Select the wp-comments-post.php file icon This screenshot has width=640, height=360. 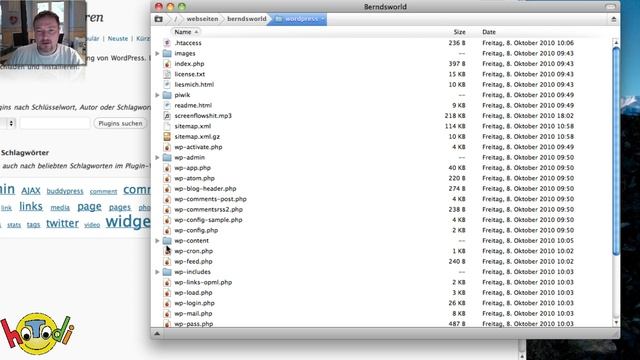click(167, 199)
